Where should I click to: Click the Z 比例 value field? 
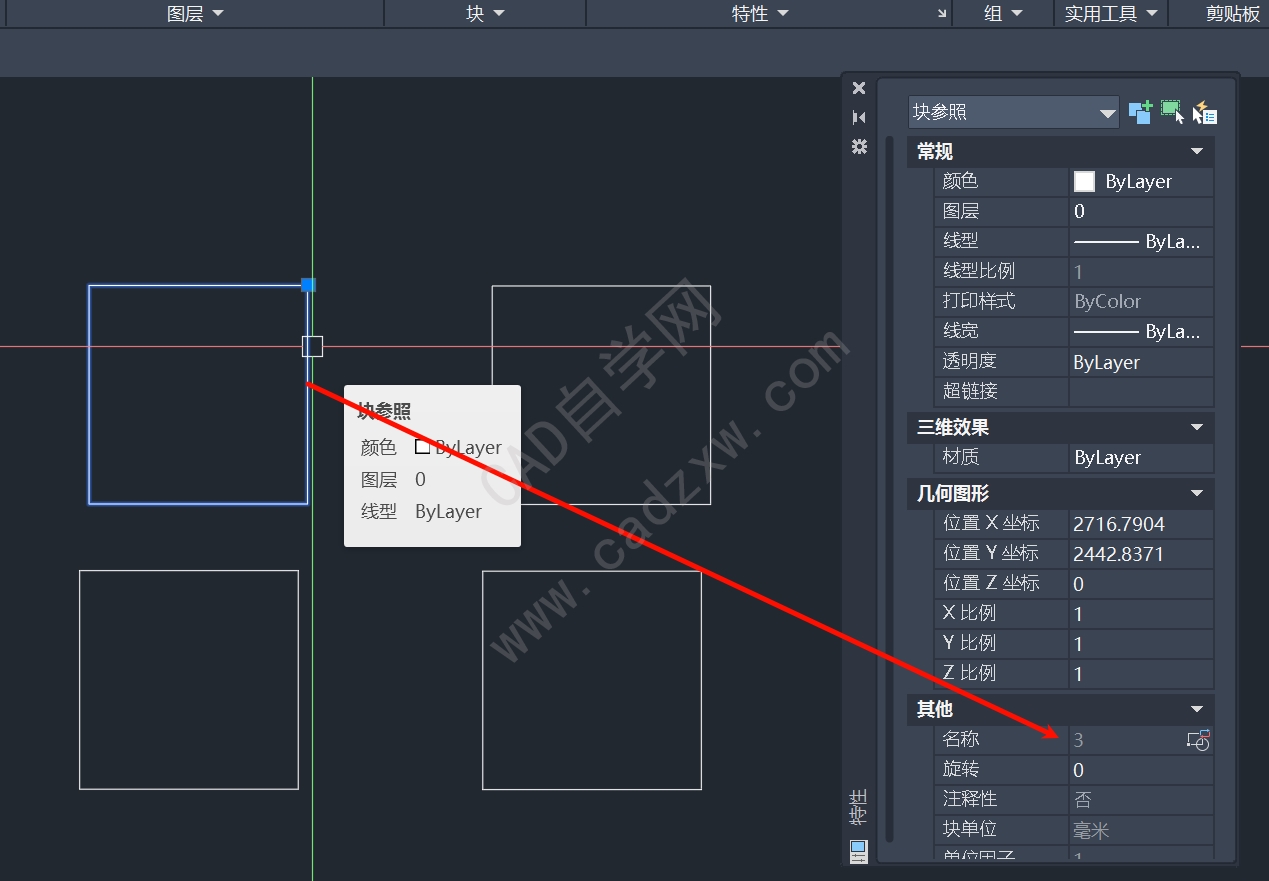click(x=1141, y=674)
